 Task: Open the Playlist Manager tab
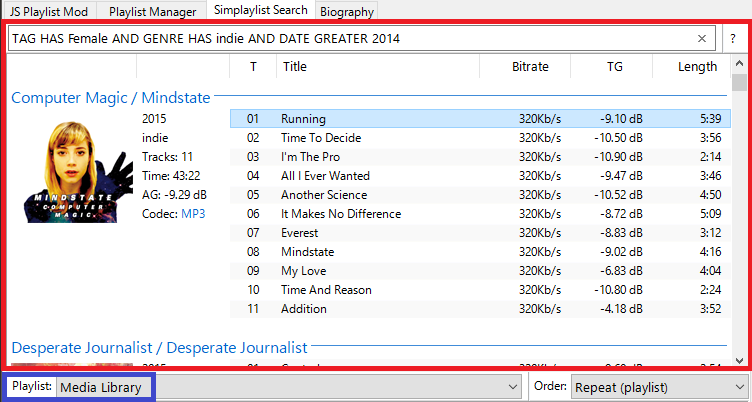coord(153,11)
